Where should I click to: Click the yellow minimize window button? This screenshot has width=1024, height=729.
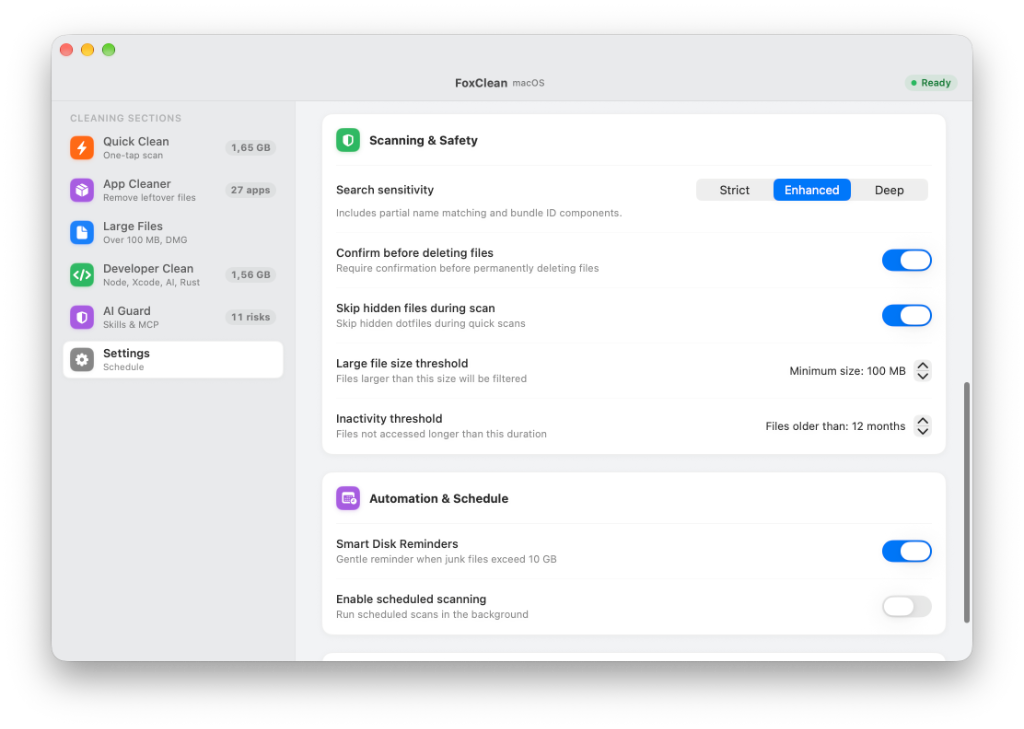click(88, 50)
